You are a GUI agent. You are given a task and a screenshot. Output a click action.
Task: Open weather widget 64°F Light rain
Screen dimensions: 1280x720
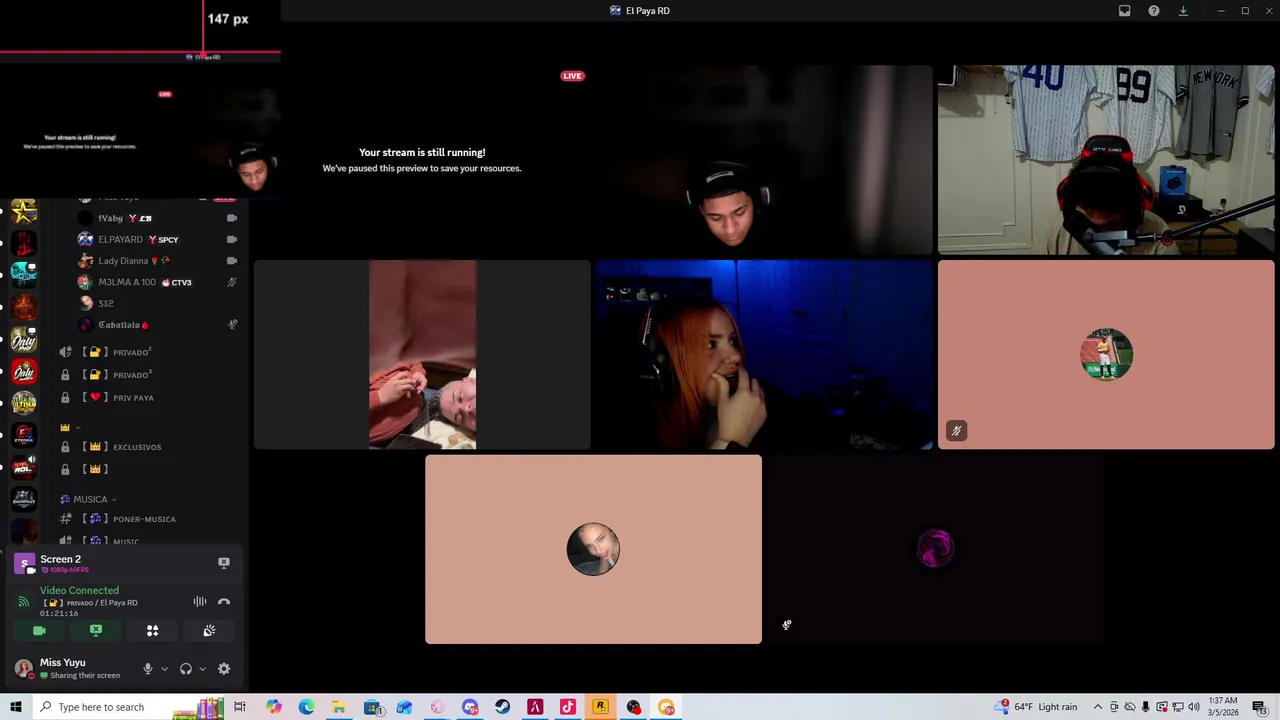1037,707
